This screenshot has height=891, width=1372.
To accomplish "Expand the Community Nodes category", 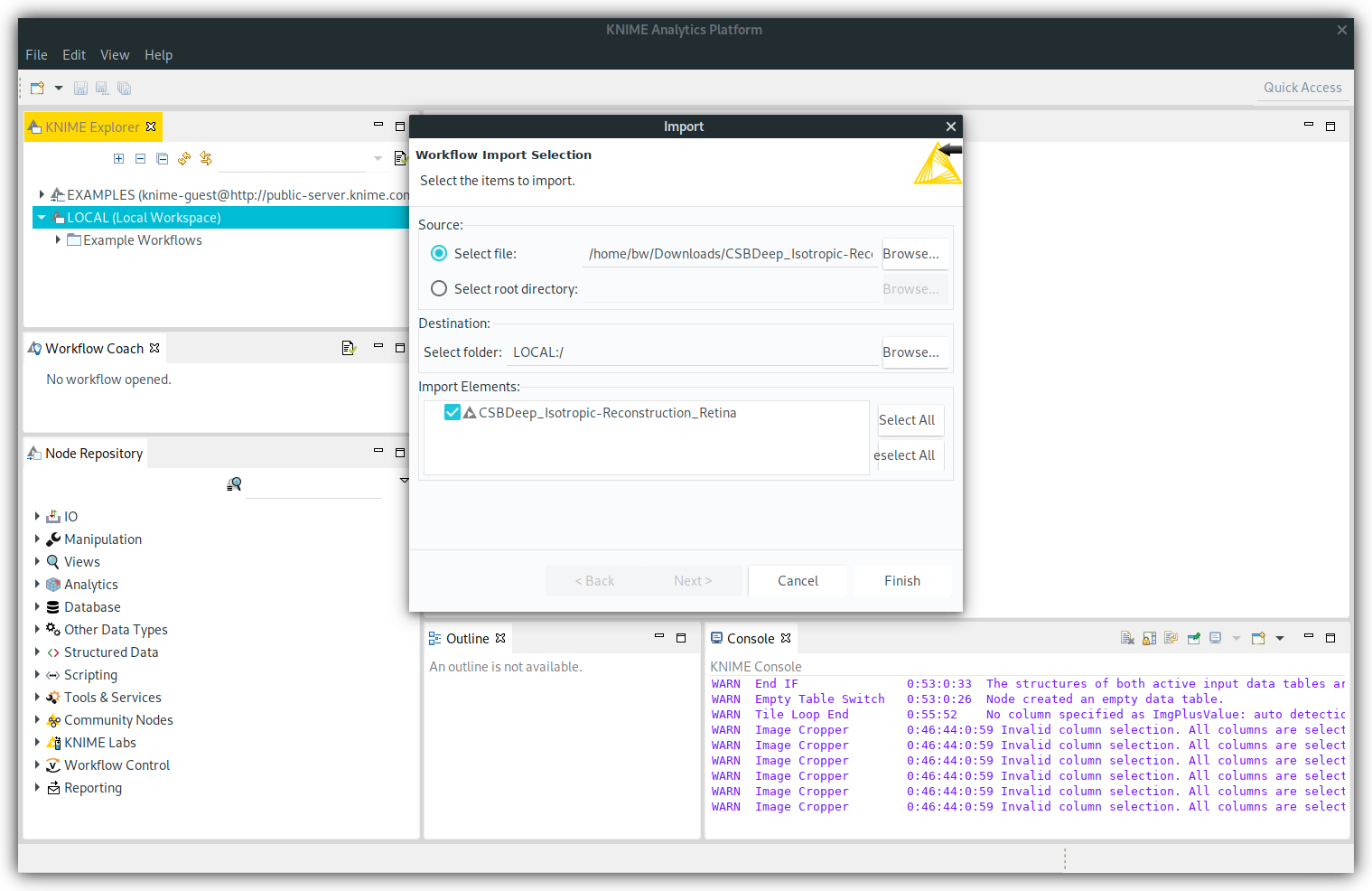I will (x=37, y=719).
